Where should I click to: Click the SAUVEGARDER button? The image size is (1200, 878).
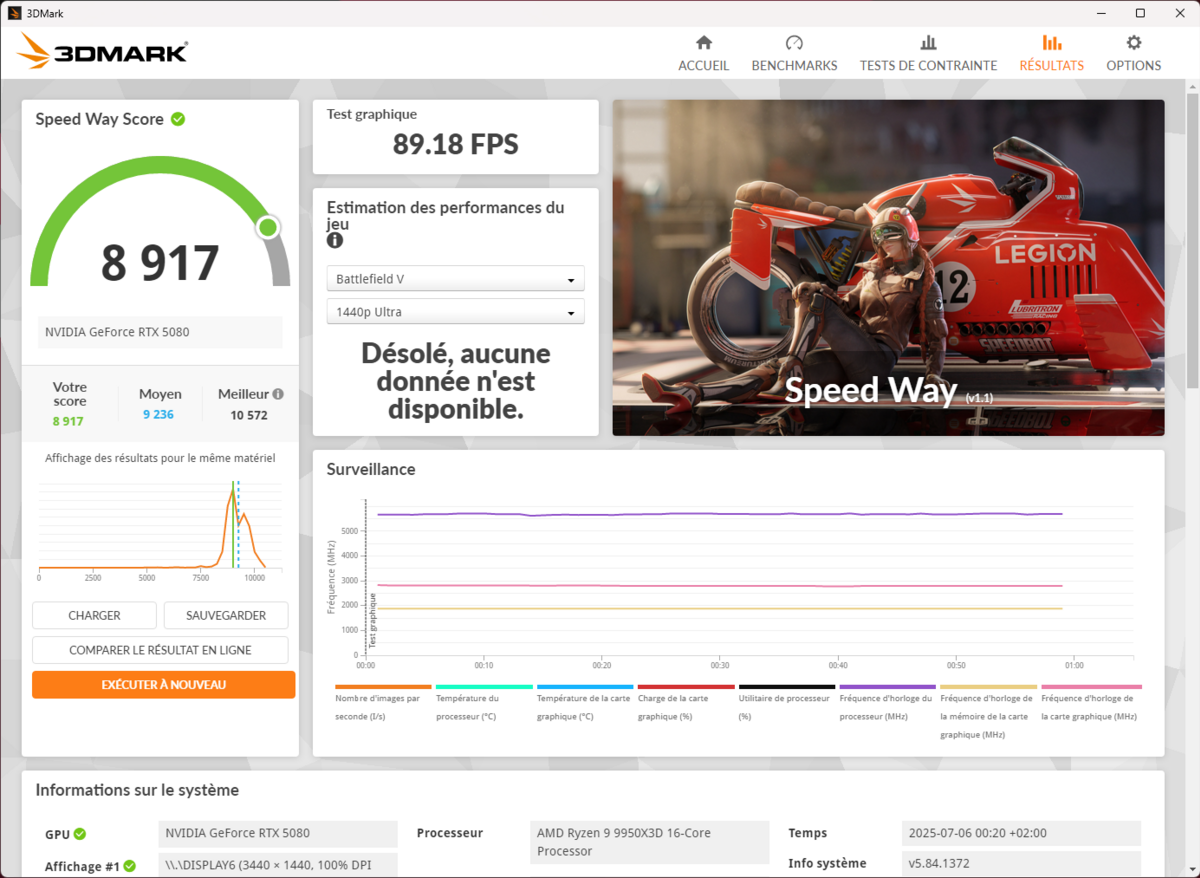[226, 616]
